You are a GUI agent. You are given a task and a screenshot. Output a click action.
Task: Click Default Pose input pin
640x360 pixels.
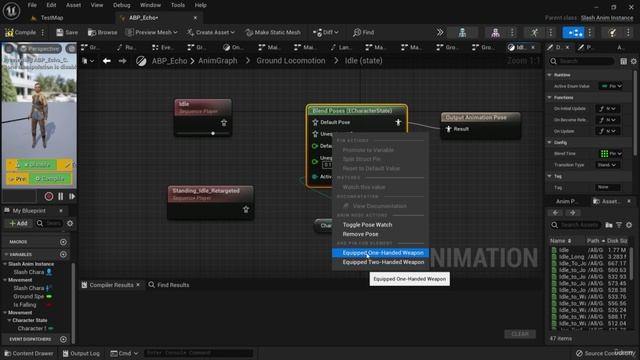tap(315, 122)
